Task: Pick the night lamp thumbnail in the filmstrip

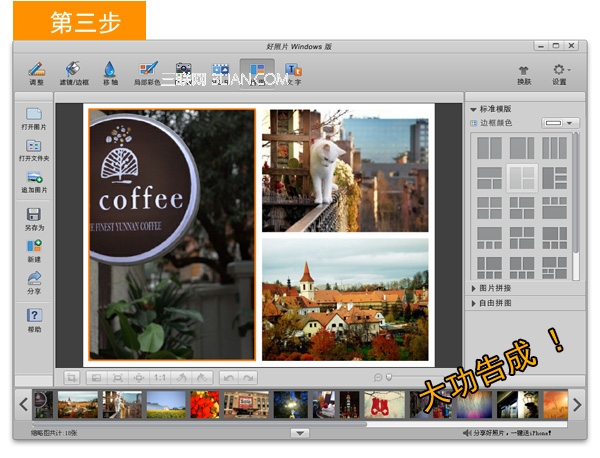Action: pyautogui.click(x=290, y=404)
